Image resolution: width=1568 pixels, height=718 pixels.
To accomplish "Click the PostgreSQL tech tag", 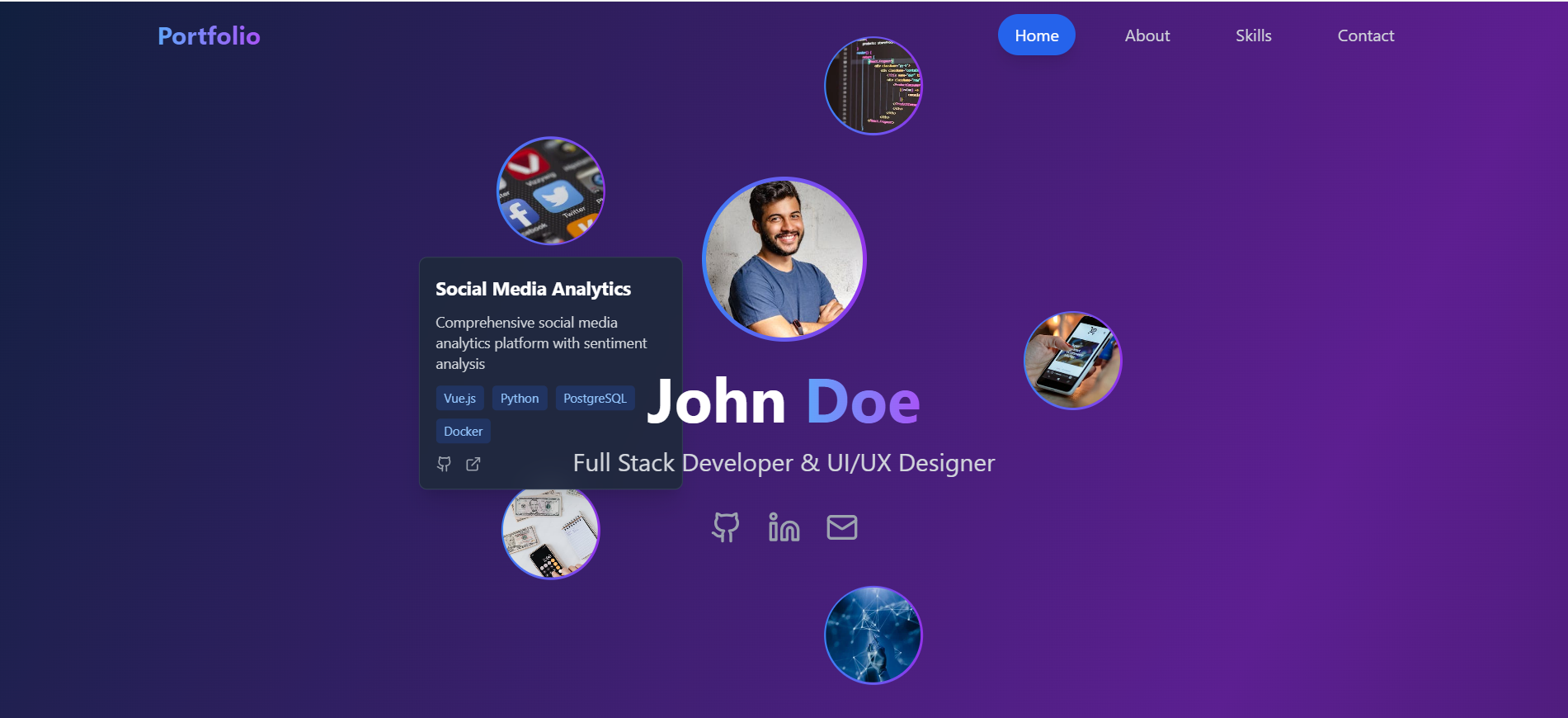I will [595, 398].
